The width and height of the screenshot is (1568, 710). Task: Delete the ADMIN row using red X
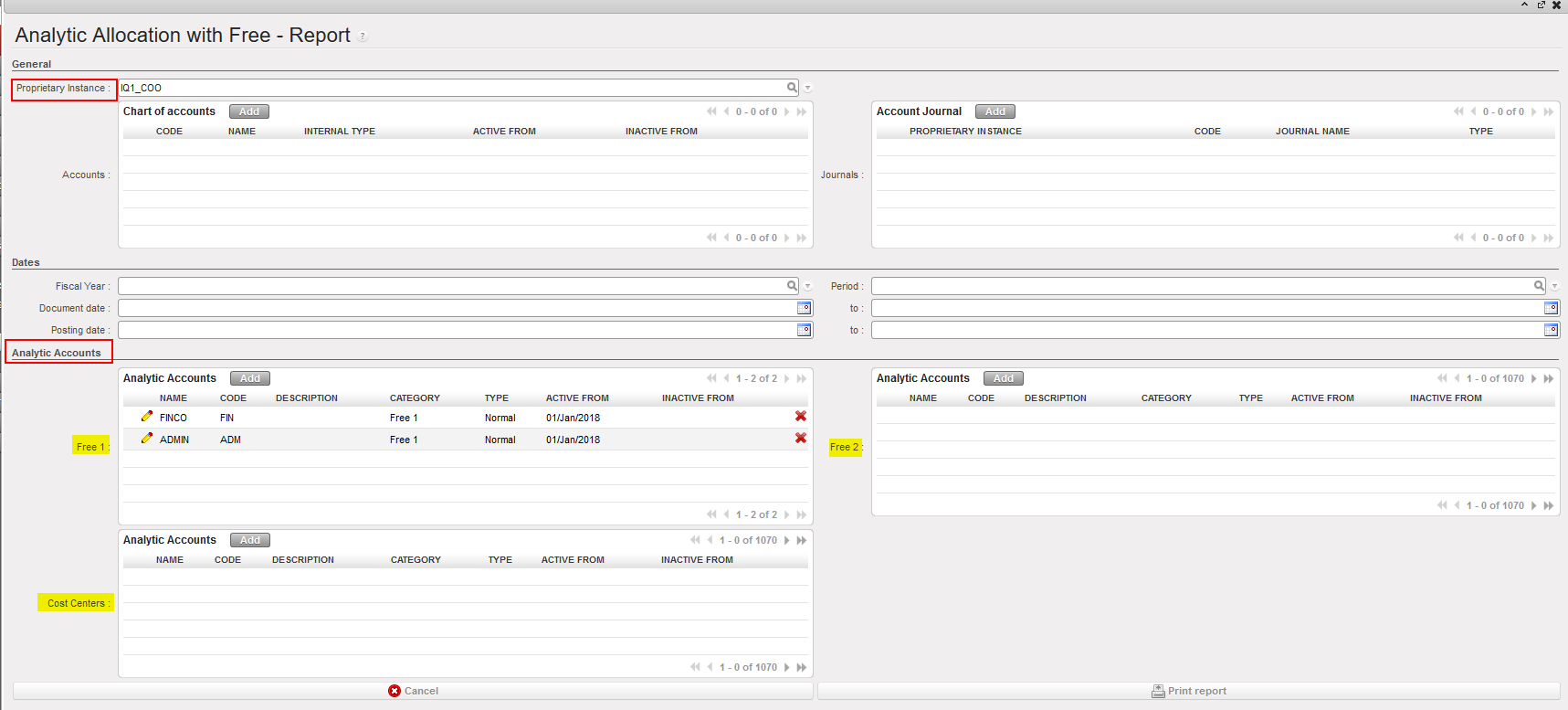click(x=801, y=439)
